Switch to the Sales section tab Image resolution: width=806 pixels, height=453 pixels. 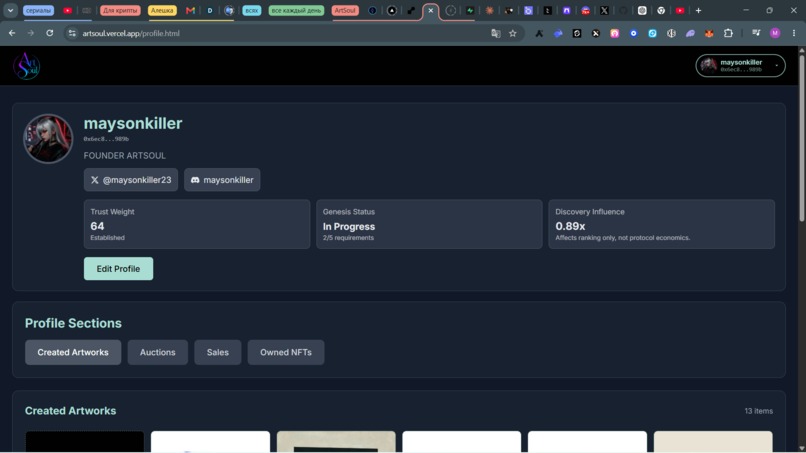pyautogui.click(x=217, y=352)
